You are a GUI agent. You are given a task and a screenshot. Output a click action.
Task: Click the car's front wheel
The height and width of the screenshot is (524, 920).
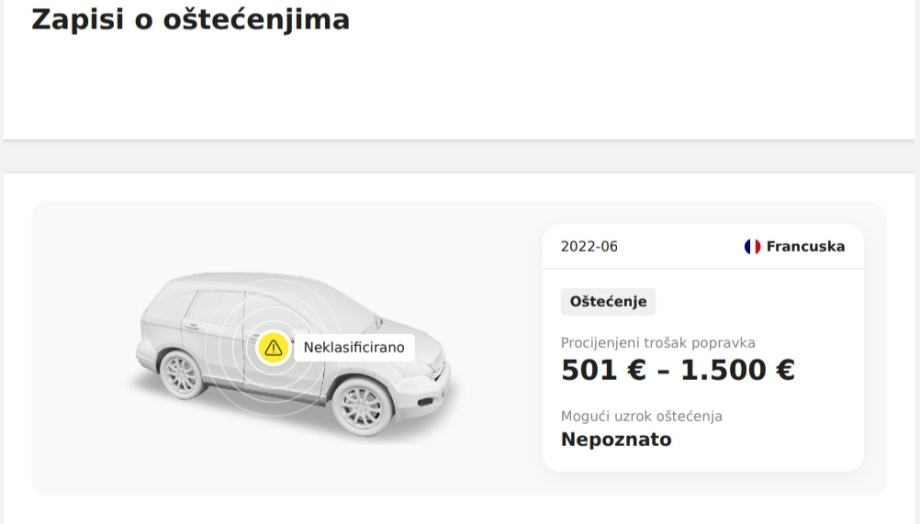[x=359, y=403]
